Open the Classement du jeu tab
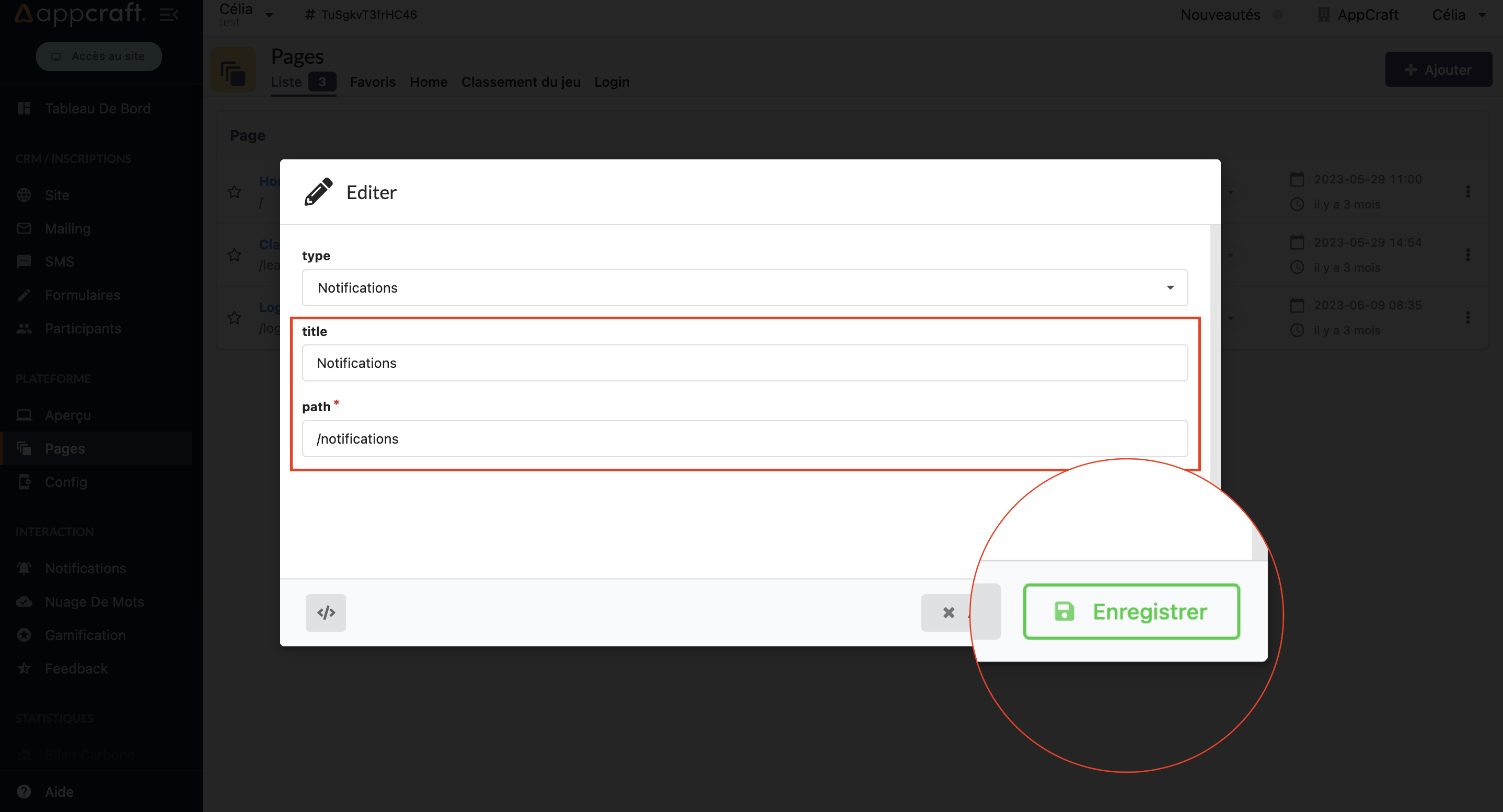Viewport: 1503px width, 812px height. point(521,82)
